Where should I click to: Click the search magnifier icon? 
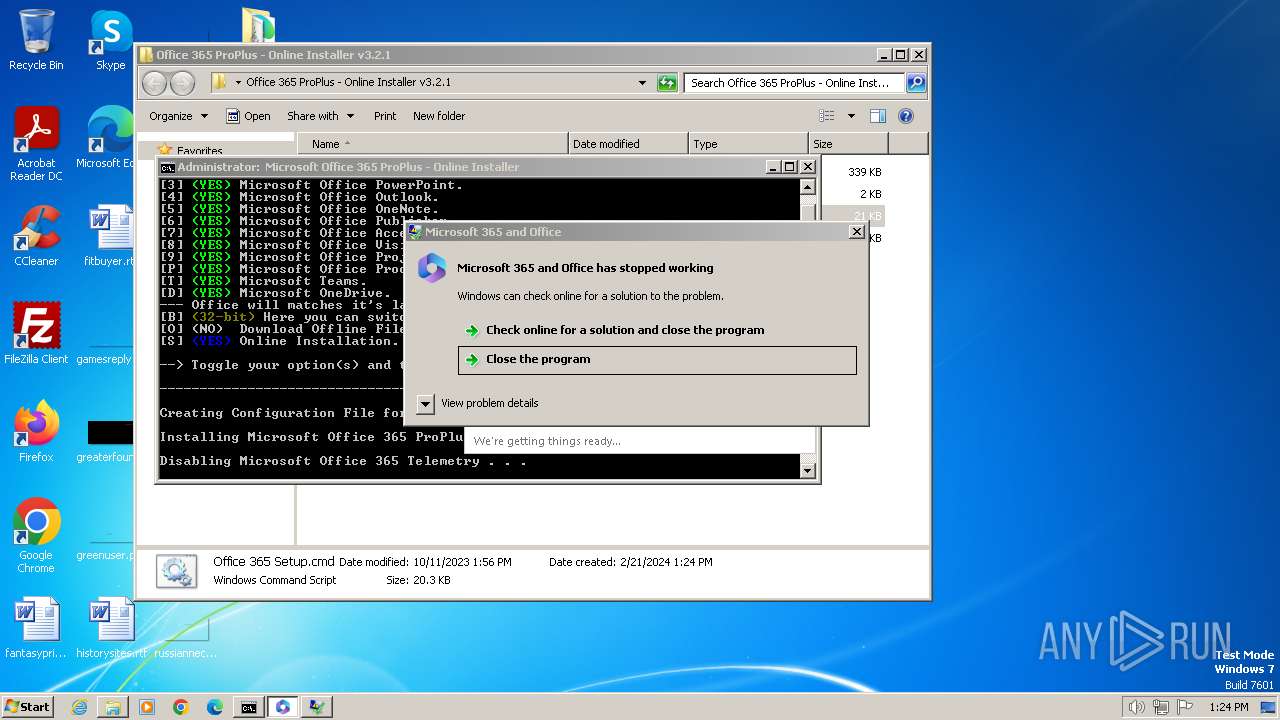coord(916,83)
